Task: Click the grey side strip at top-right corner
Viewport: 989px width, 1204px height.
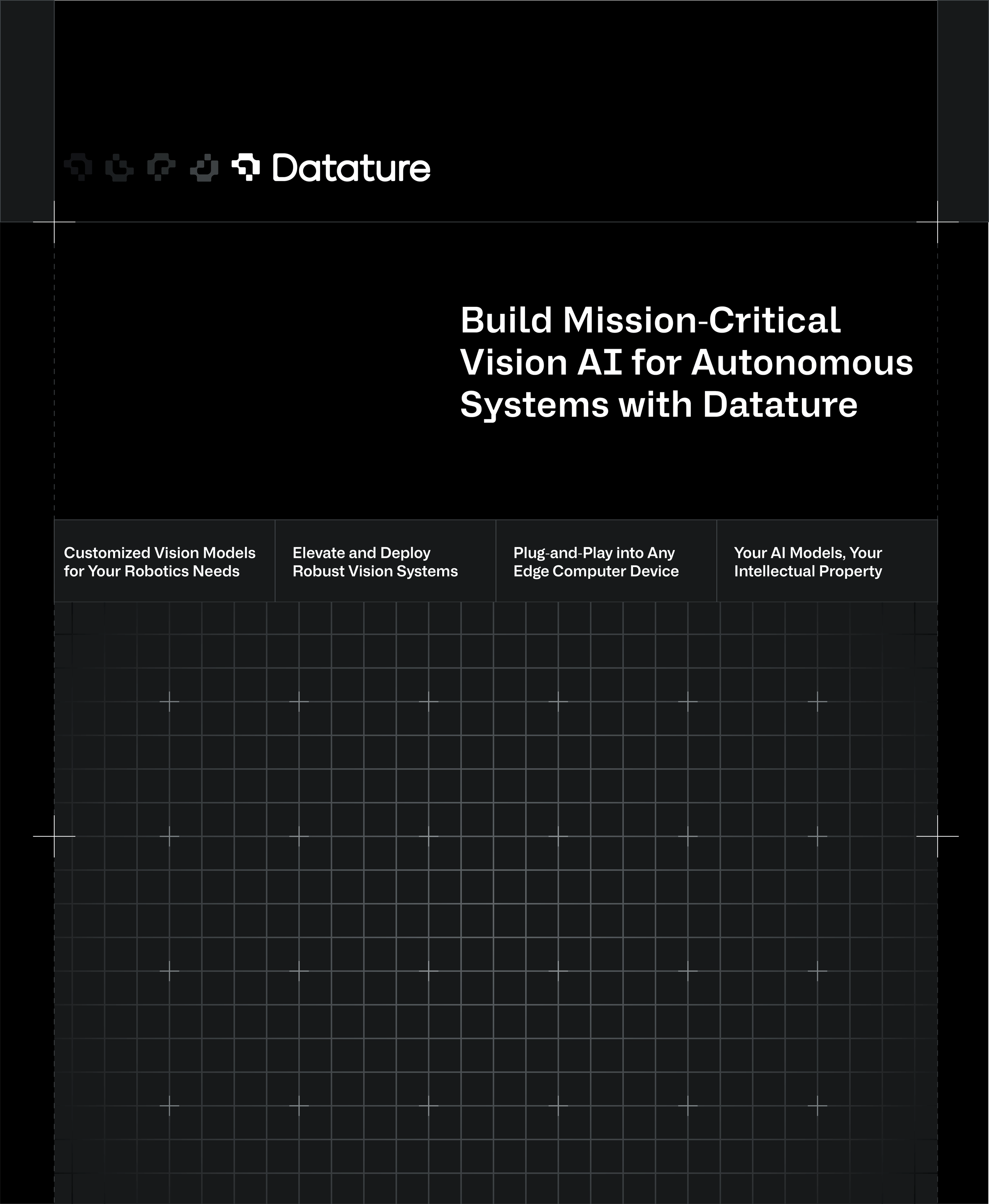Action: click(x=963, y=111)
